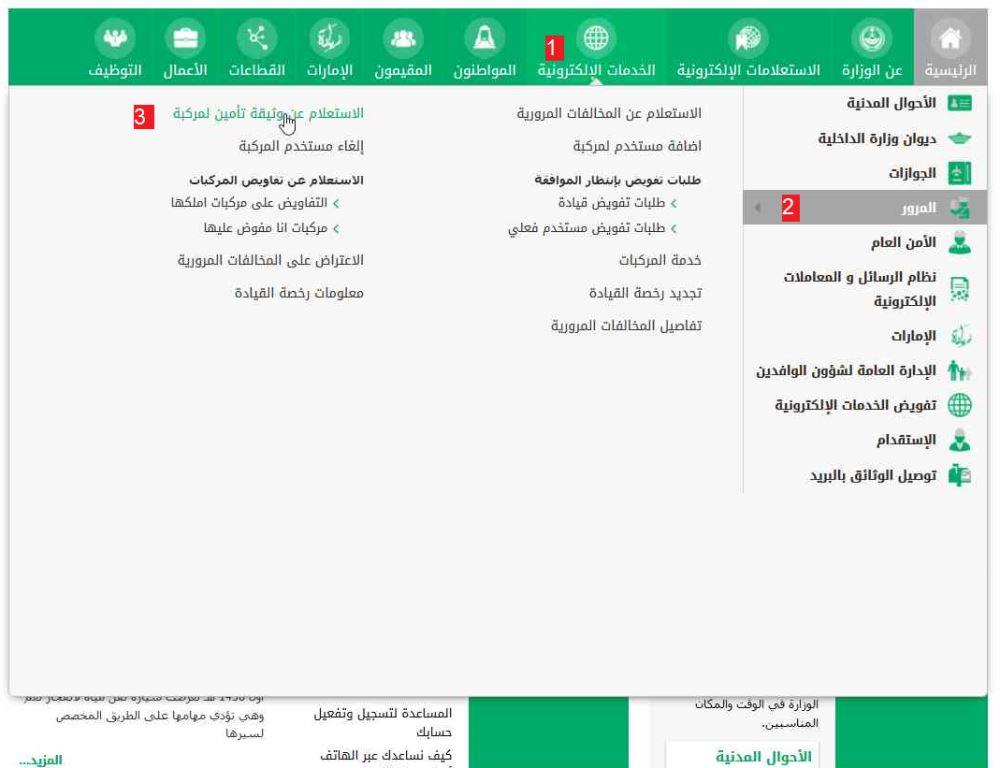1000x768 pixels.
Task: Click المزيد... link at the bottom
Action: (41, 759)
